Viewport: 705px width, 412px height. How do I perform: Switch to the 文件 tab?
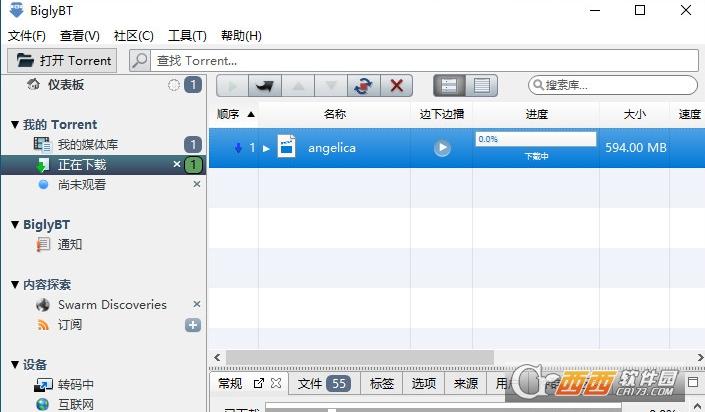[324, 383]
